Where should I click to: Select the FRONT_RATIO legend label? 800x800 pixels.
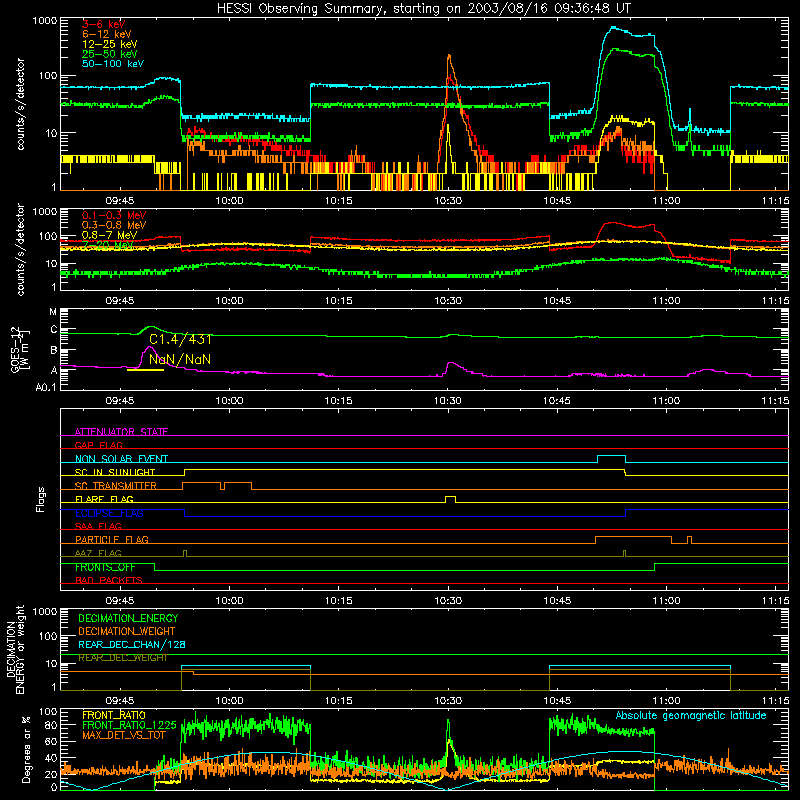[114, 715]
